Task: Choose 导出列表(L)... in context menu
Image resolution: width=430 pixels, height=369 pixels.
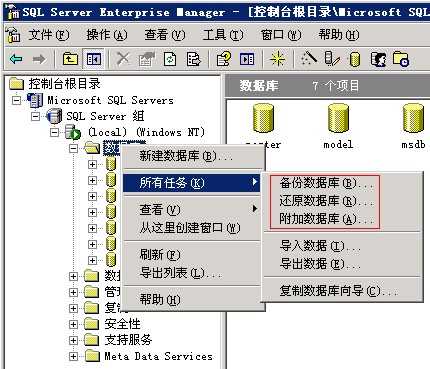Action: click(191, 273)
